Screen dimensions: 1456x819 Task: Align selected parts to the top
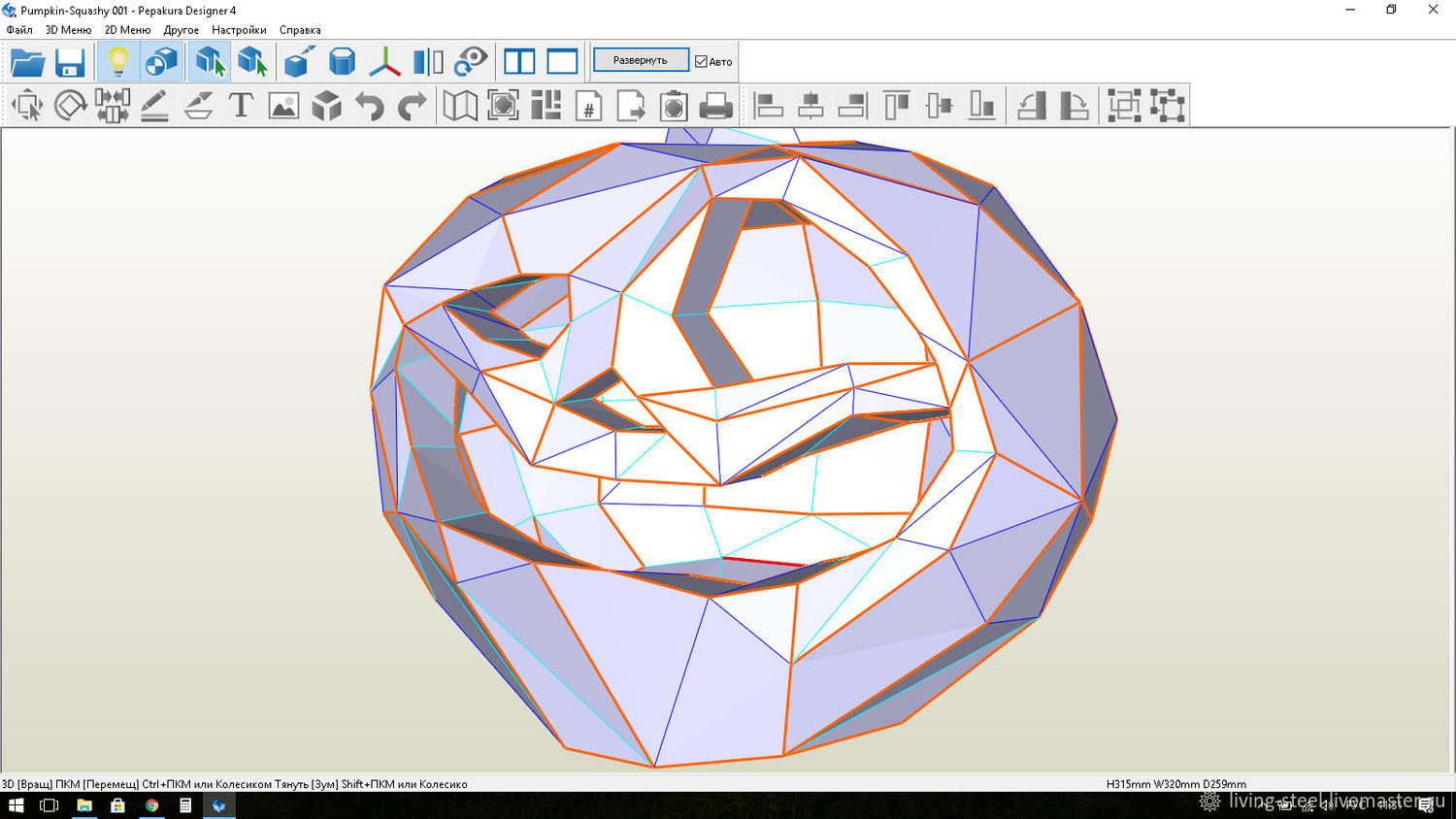click(896, 105)
